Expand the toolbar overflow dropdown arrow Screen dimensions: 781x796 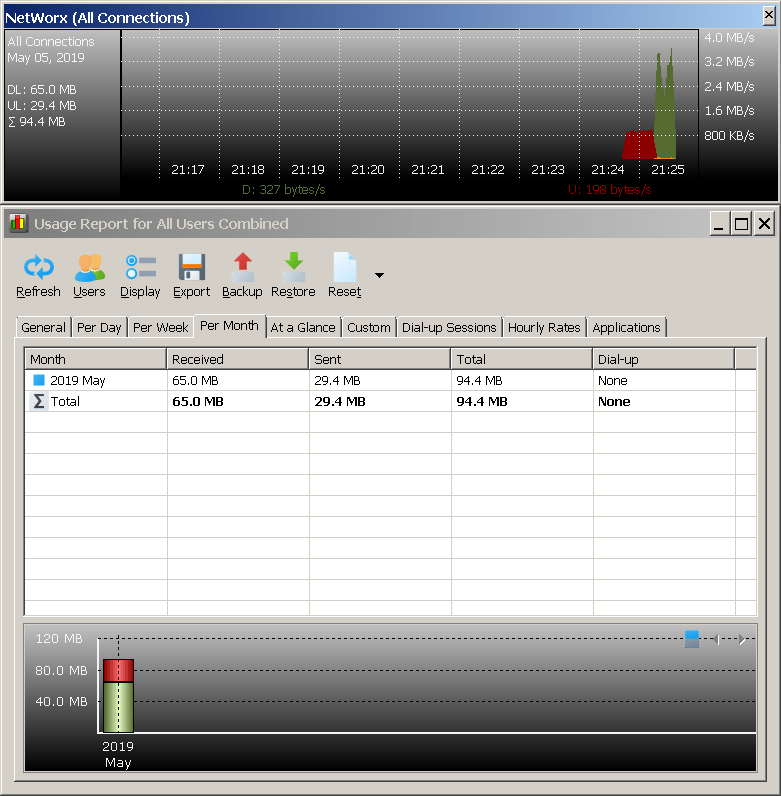coord(379,275)
